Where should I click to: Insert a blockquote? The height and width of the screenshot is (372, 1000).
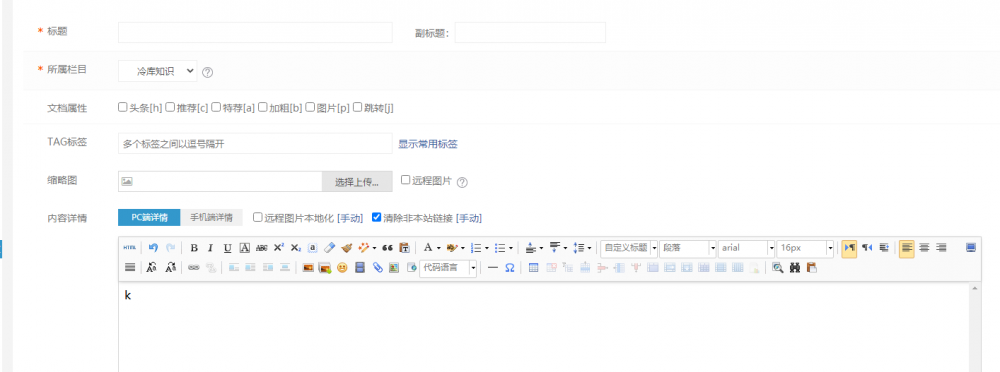pos(387,248)
